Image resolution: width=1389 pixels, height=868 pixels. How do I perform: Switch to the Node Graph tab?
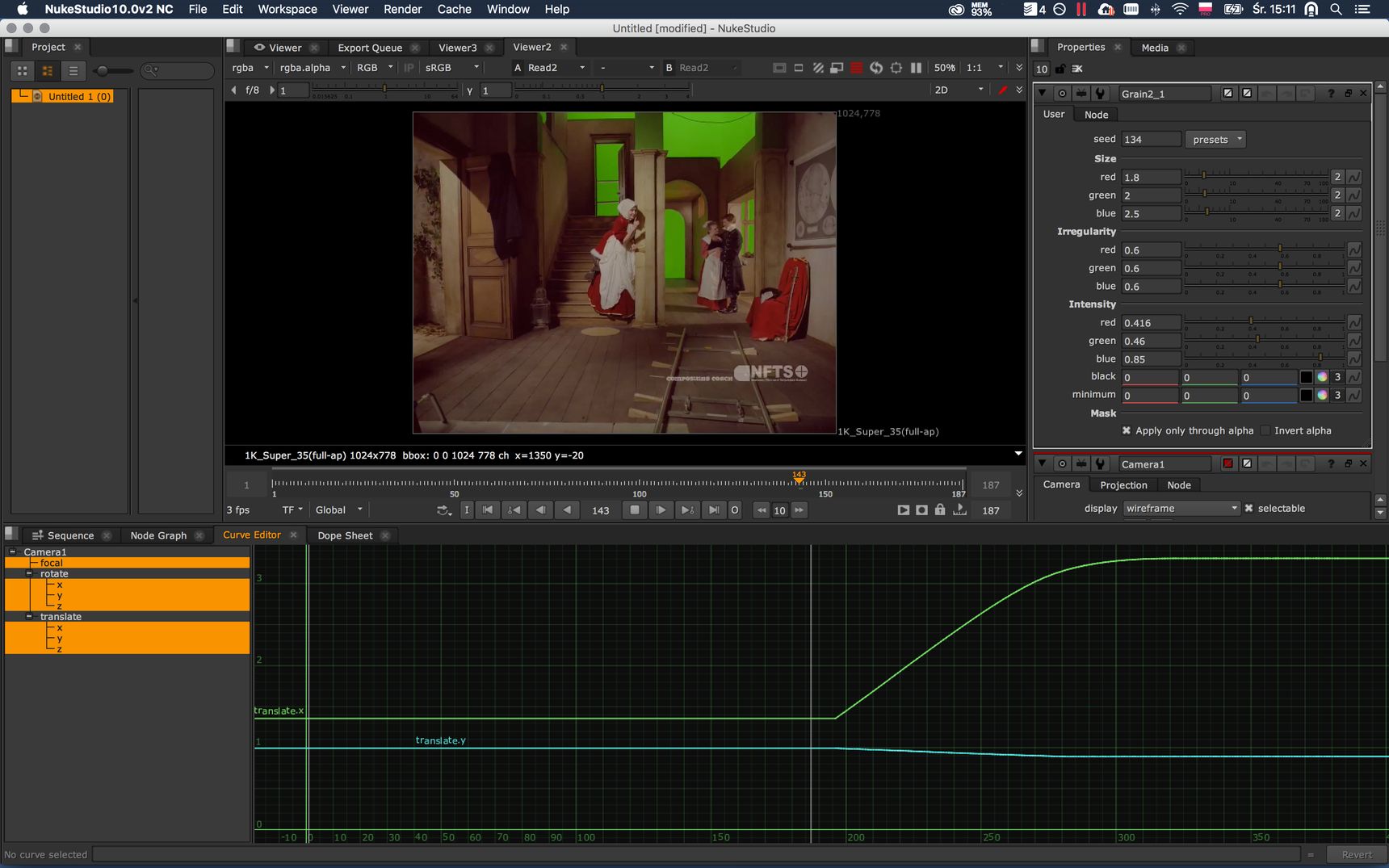158,536
